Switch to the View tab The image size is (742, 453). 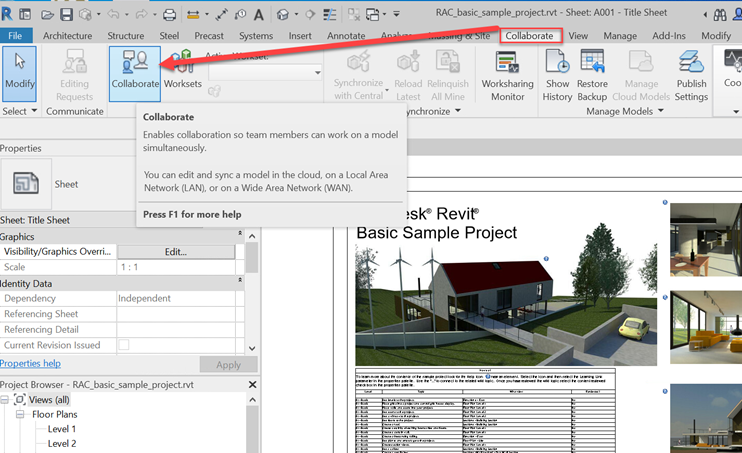click(578, 36)
